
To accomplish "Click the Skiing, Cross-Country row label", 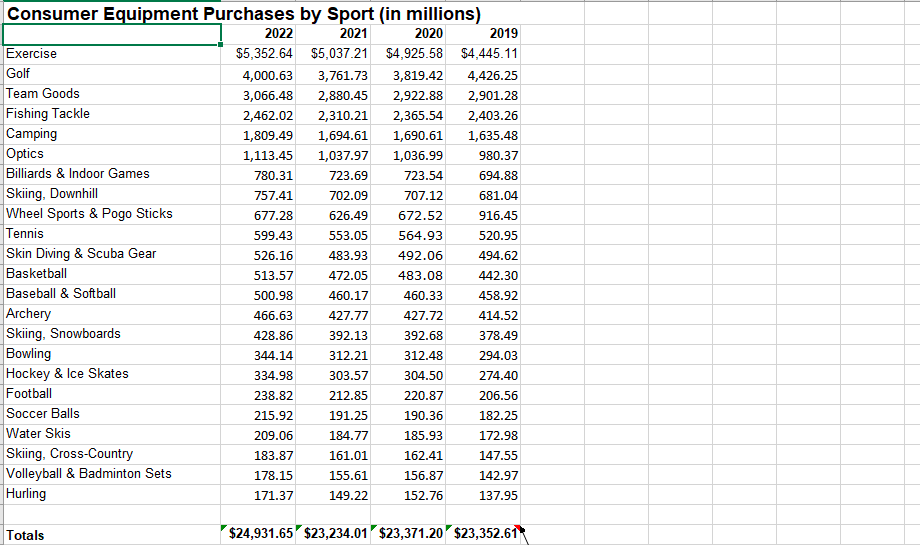I will (70, 454).
